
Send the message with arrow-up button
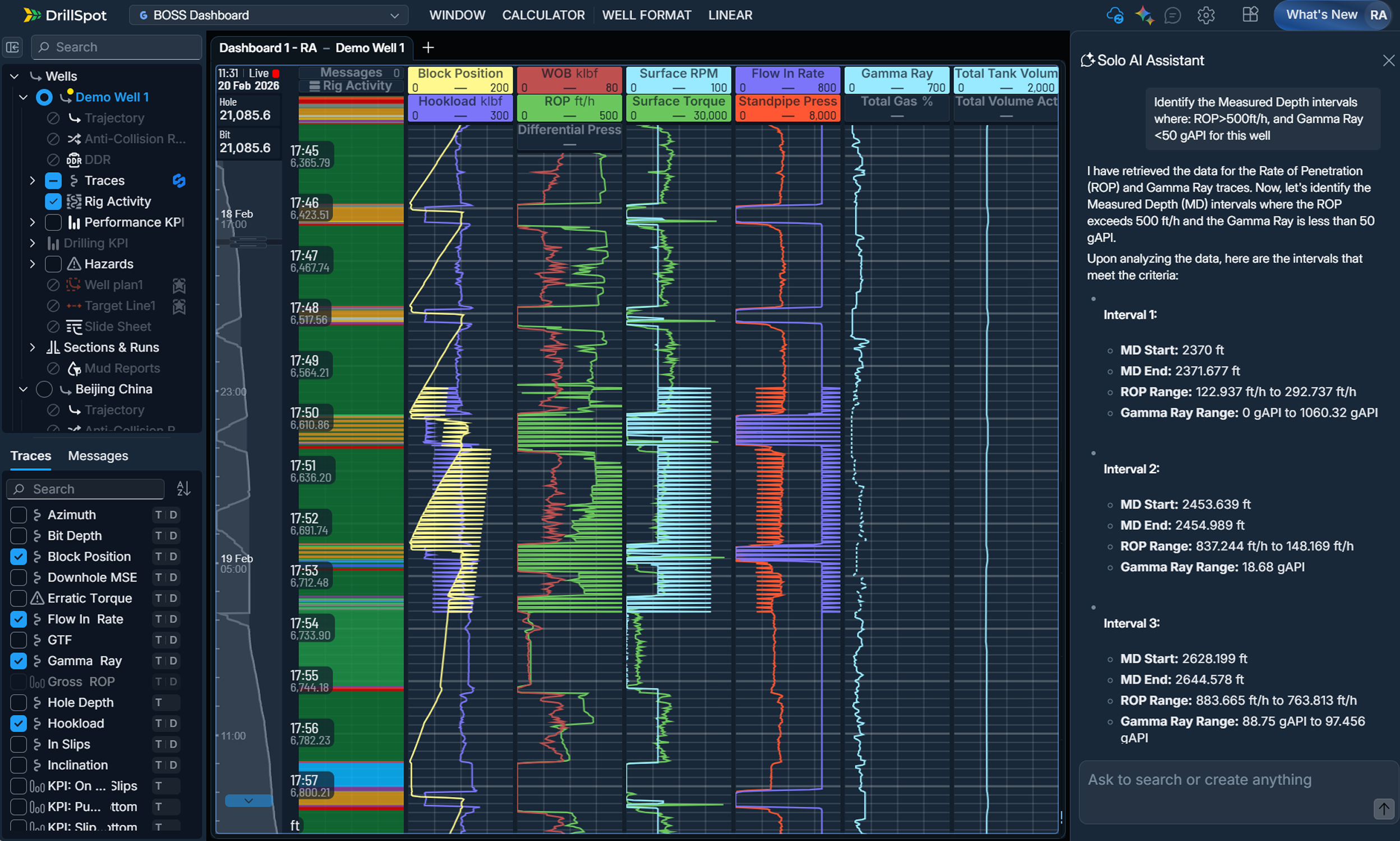coord(1383,808)
